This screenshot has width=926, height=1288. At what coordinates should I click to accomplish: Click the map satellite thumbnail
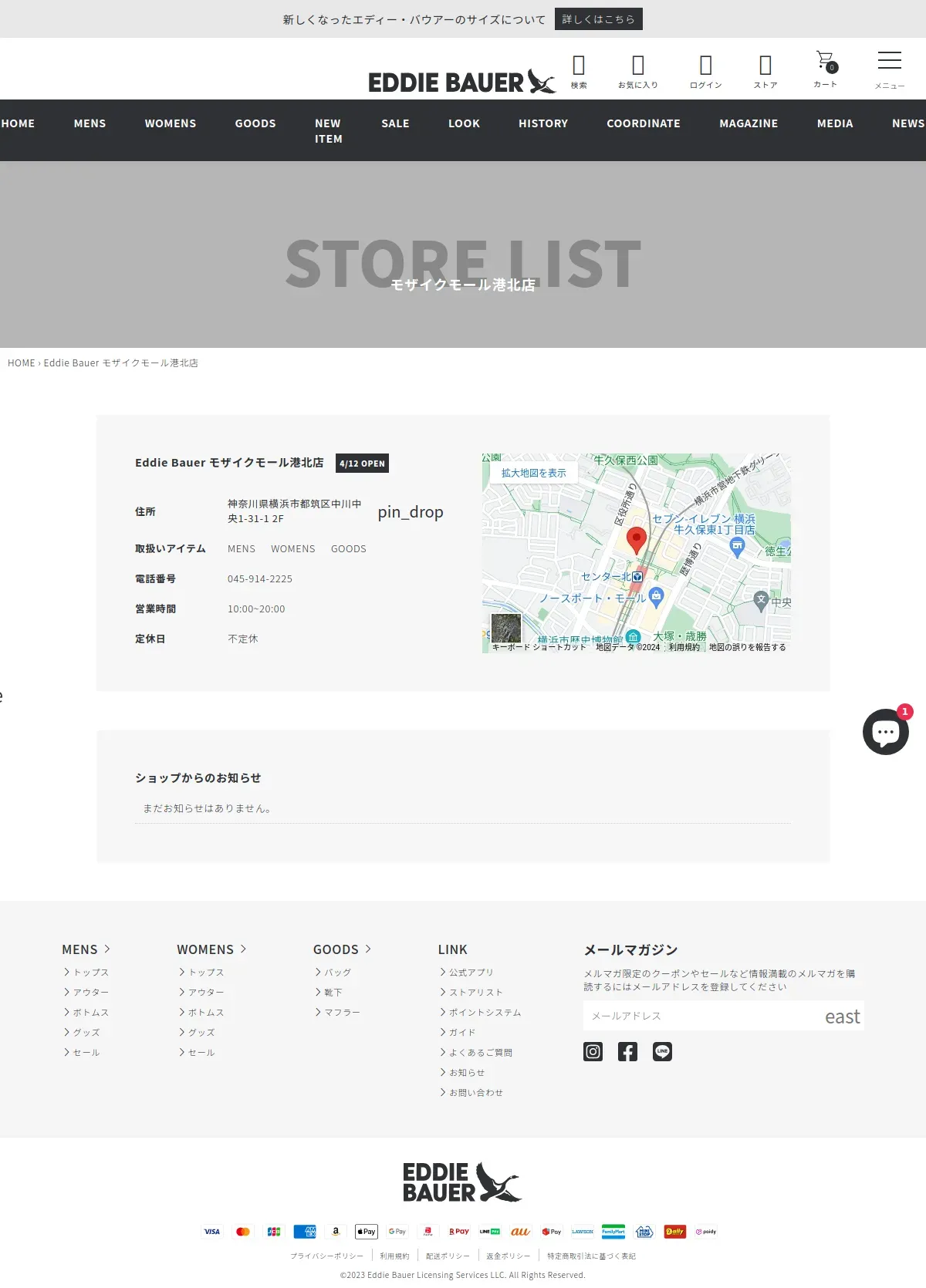[506, 628]
